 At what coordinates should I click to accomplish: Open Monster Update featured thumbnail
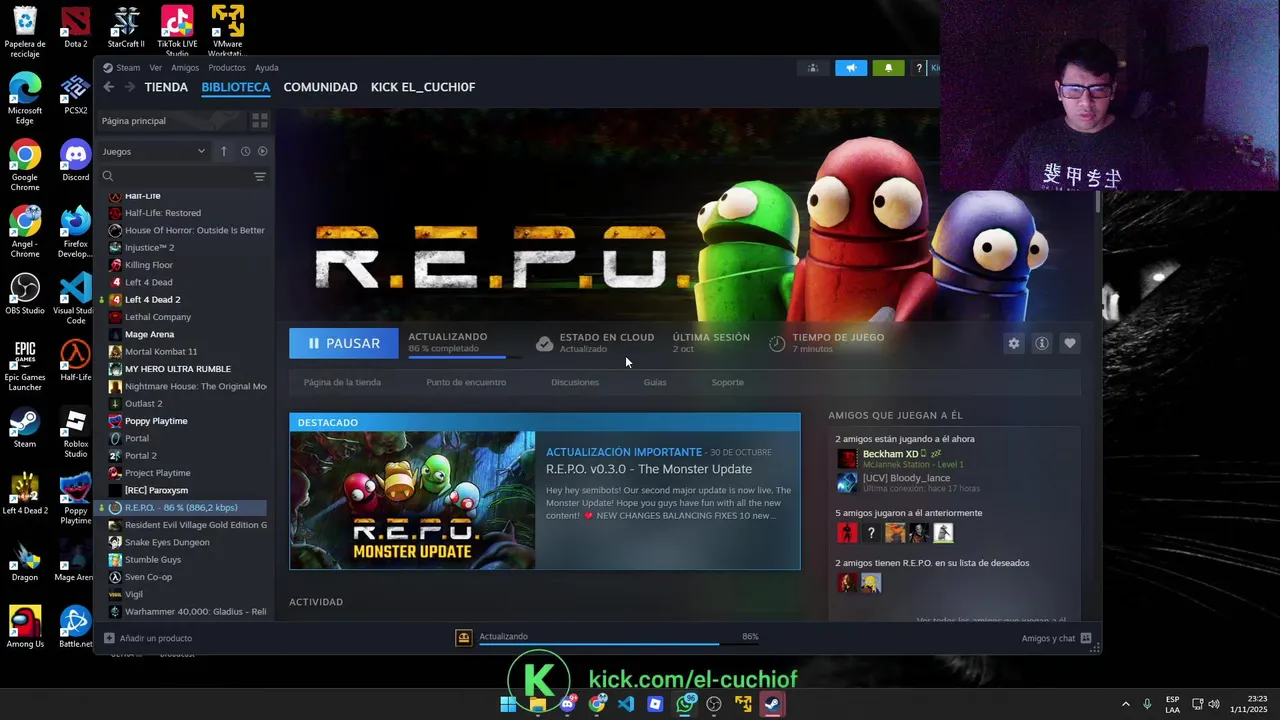pyautogui.click(x=413, y=500)
